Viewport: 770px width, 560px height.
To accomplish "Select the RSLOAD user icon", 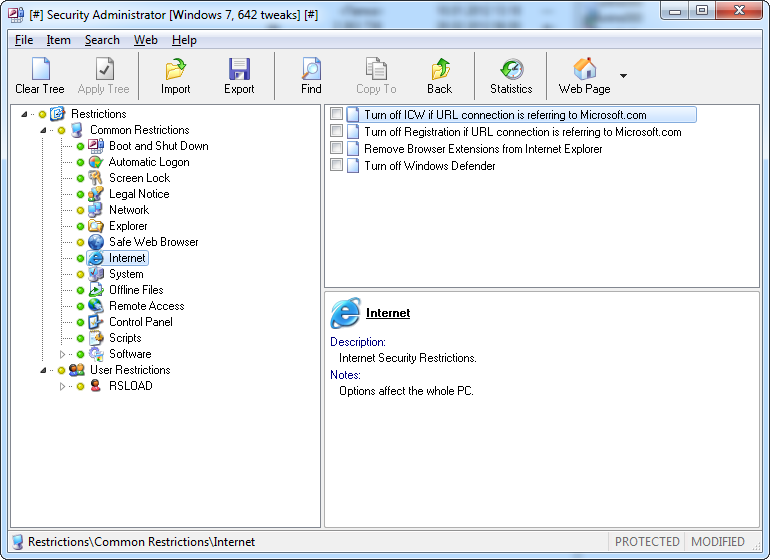I will click(96, 386).
